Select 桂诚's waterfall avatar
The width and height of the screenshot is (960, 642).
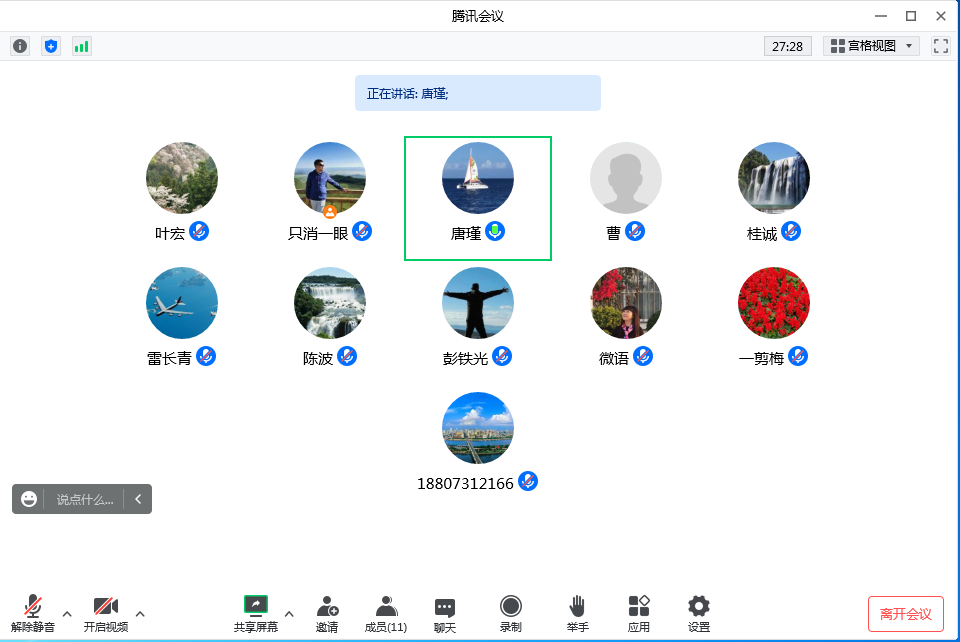coord(774,178)
